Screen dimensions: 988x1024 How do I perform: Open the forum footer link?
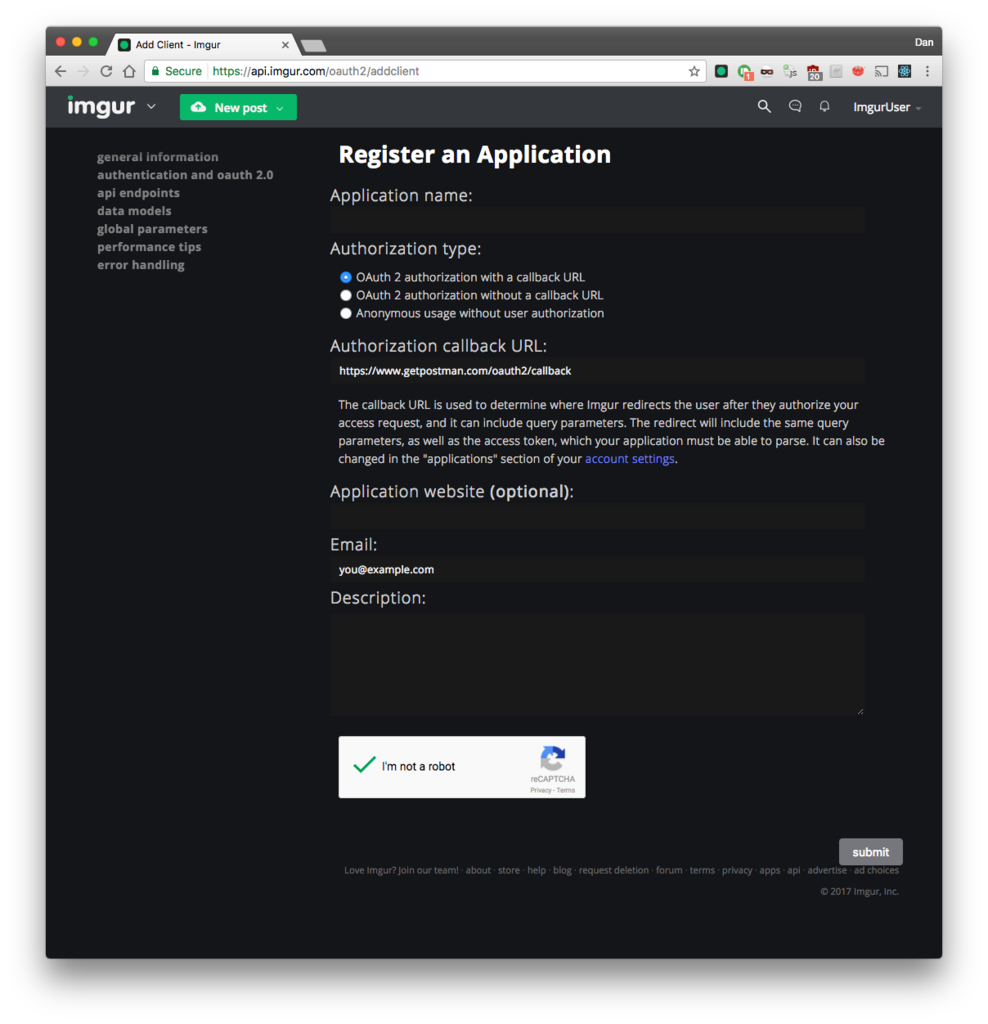[669, 870]
